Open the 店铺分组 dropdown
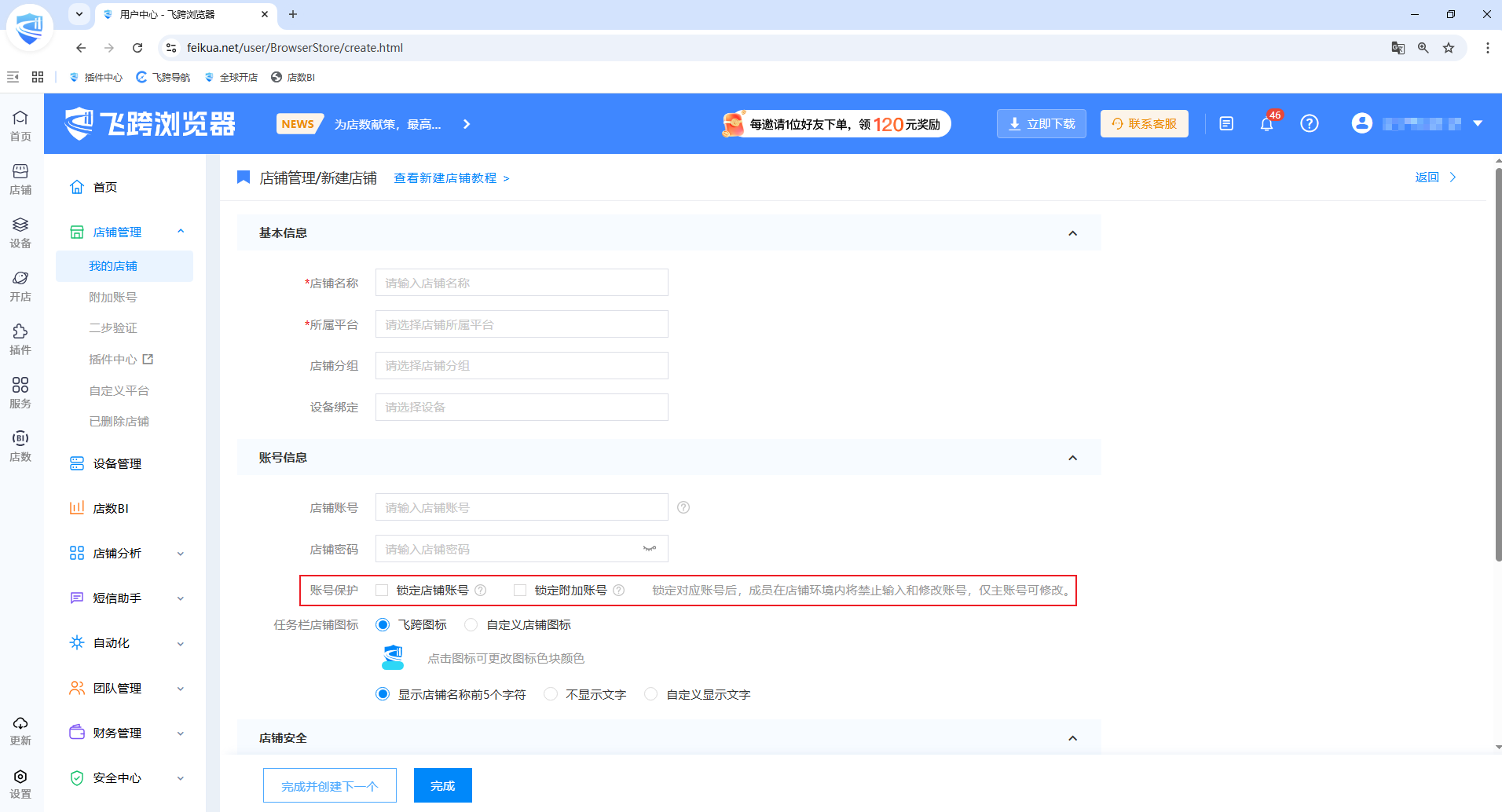Screen dimensions: 1502x812 coord(522,366)
